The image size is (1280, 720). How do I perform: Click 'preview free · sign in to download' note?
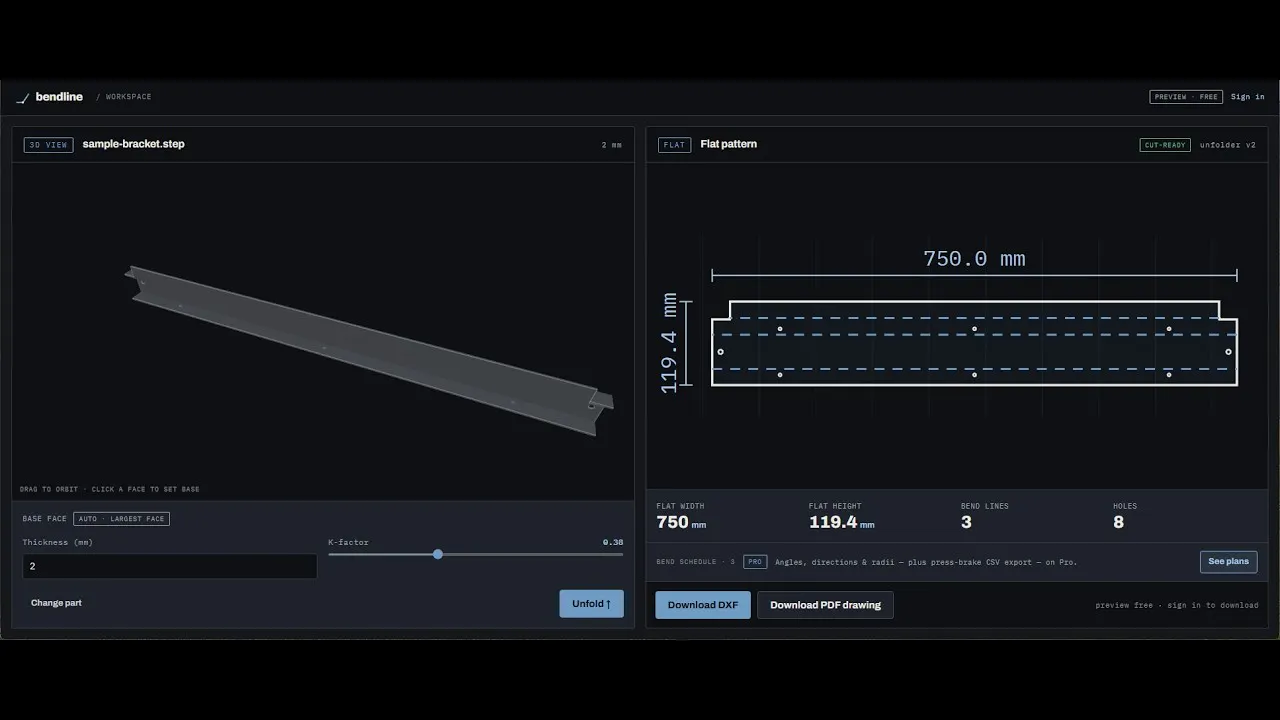pyautogui.click(x=1176, y=605)
